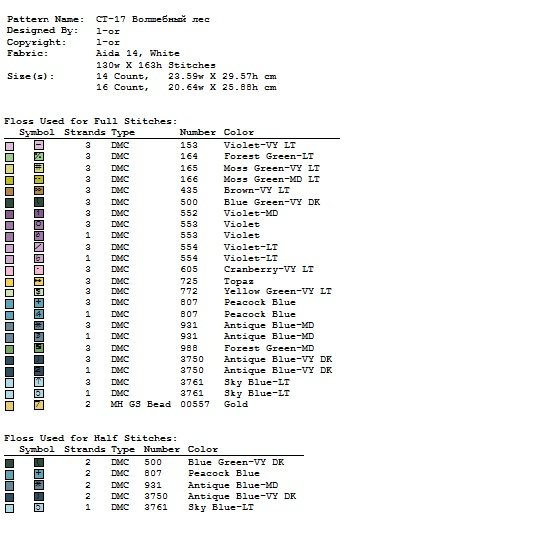Image resolution: width=547 pixels, height=550 pixels.
Task: Select the "Pattern Name:" label
Action: (45, 19)
